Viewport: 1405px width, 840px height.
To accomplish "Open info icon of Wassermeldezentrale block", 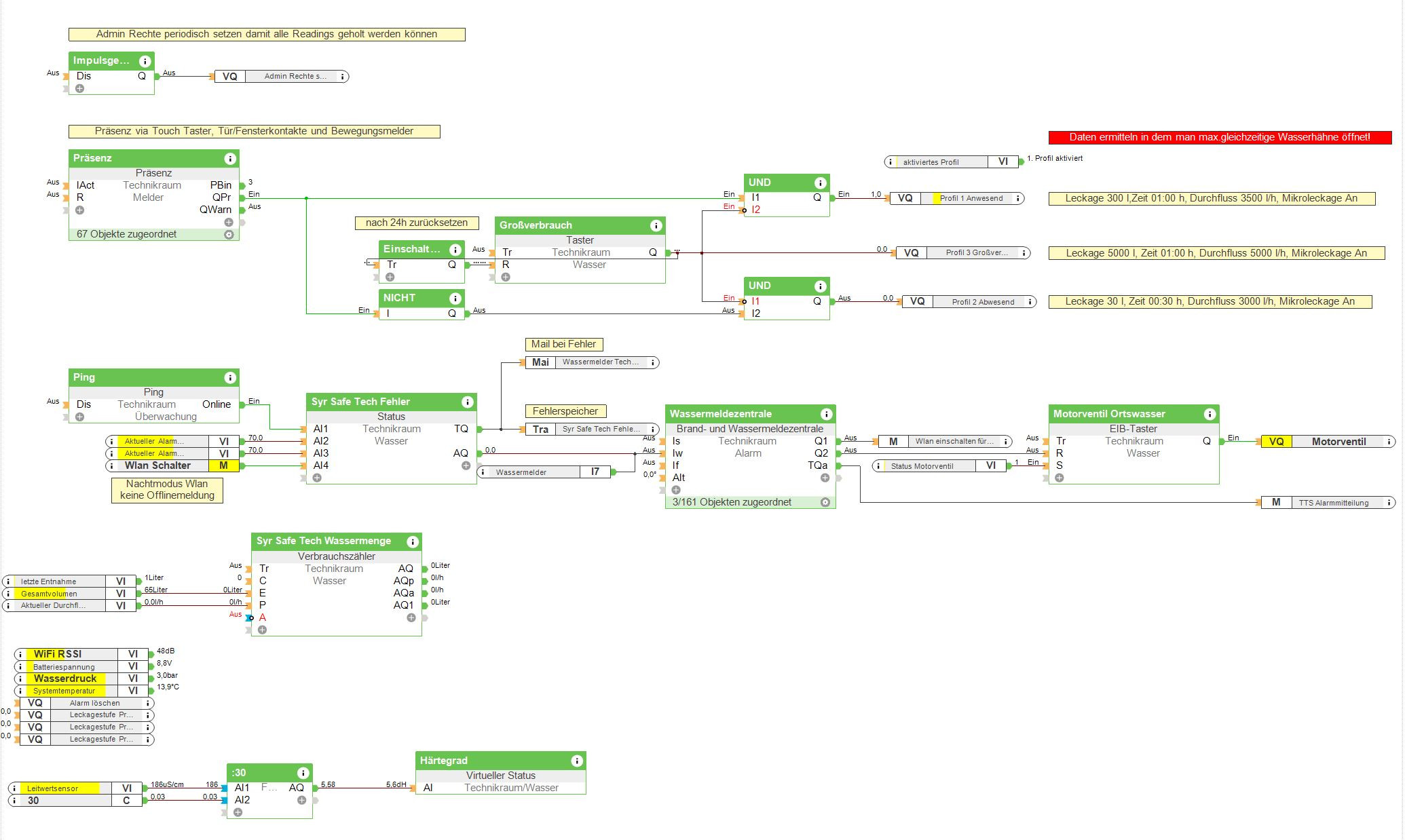I will pyautogui.click(x=826, y=414).
